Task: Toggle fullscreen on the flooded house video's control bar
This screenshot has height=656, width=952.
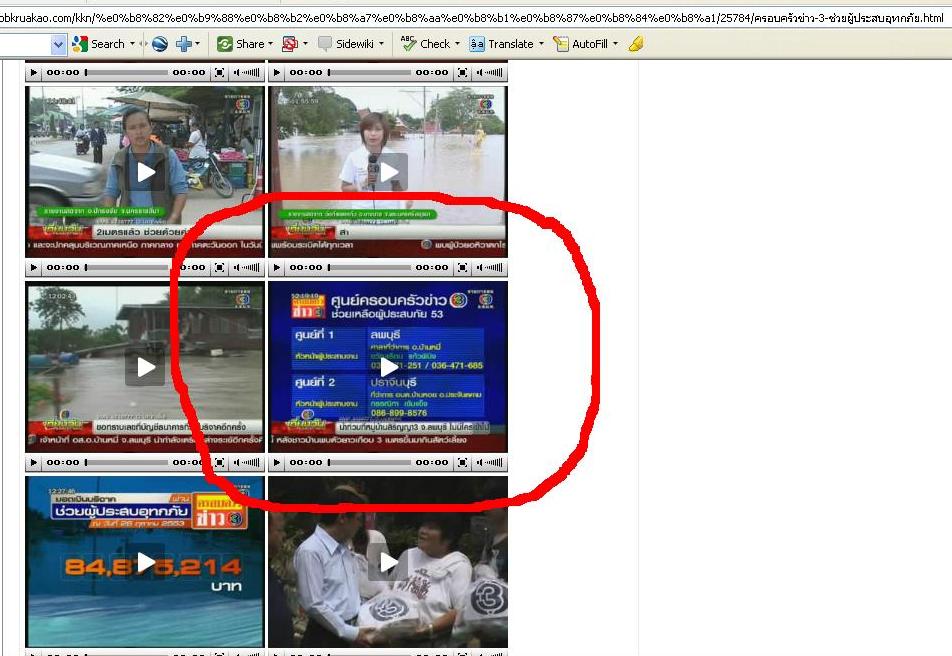Action: (220, 463)
